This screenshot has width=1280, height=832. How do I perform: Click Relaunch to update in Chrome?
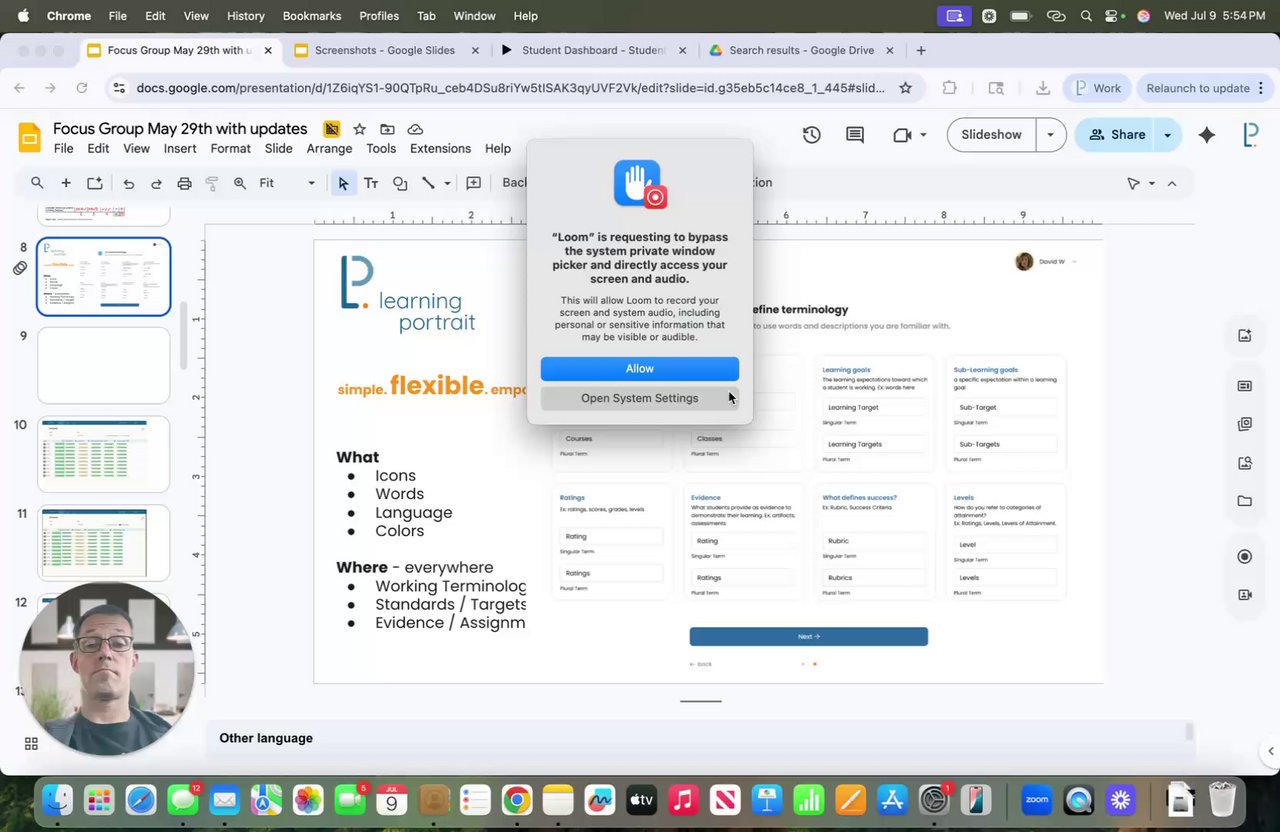pos(1198,88)
